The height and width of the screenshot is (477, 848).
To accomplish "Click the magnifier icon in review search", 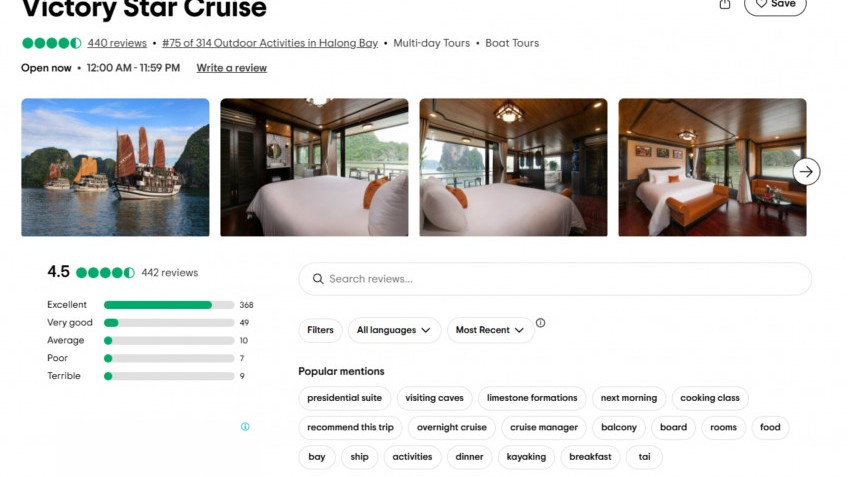I will (318, 279).
